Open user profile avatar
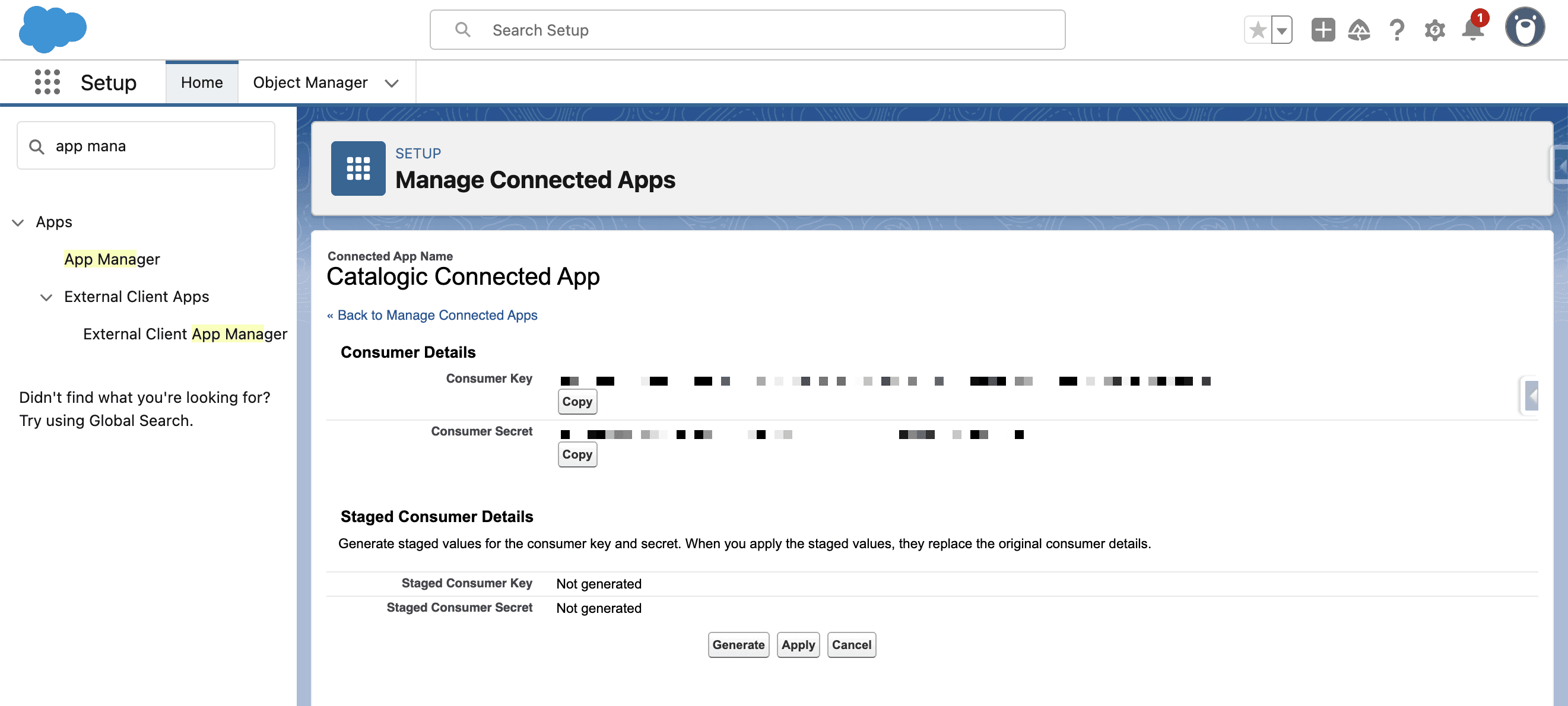Viewport: 1568px width, 706px height. click(x=1524, y=27)
